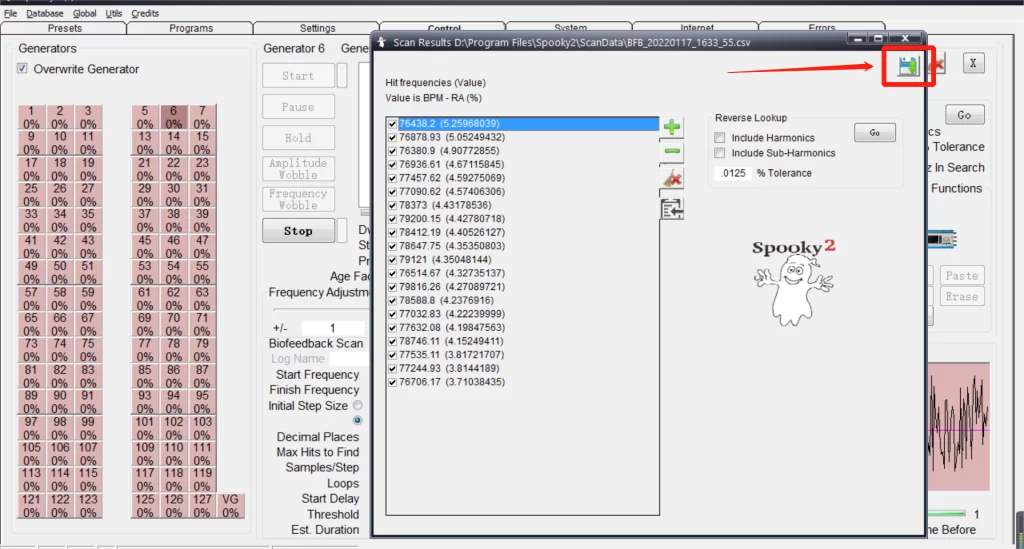Enable the Include Sub-Harmonics checkbox
Screen dimensions: 1024x549
720,153
